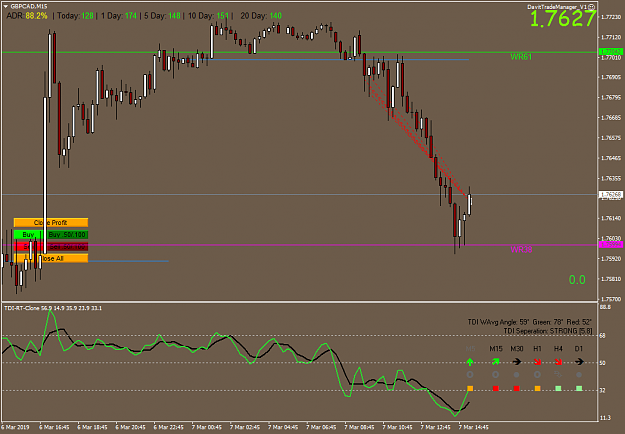Open the chart menu arrow by GBPCAD,M15

(6, 6)
